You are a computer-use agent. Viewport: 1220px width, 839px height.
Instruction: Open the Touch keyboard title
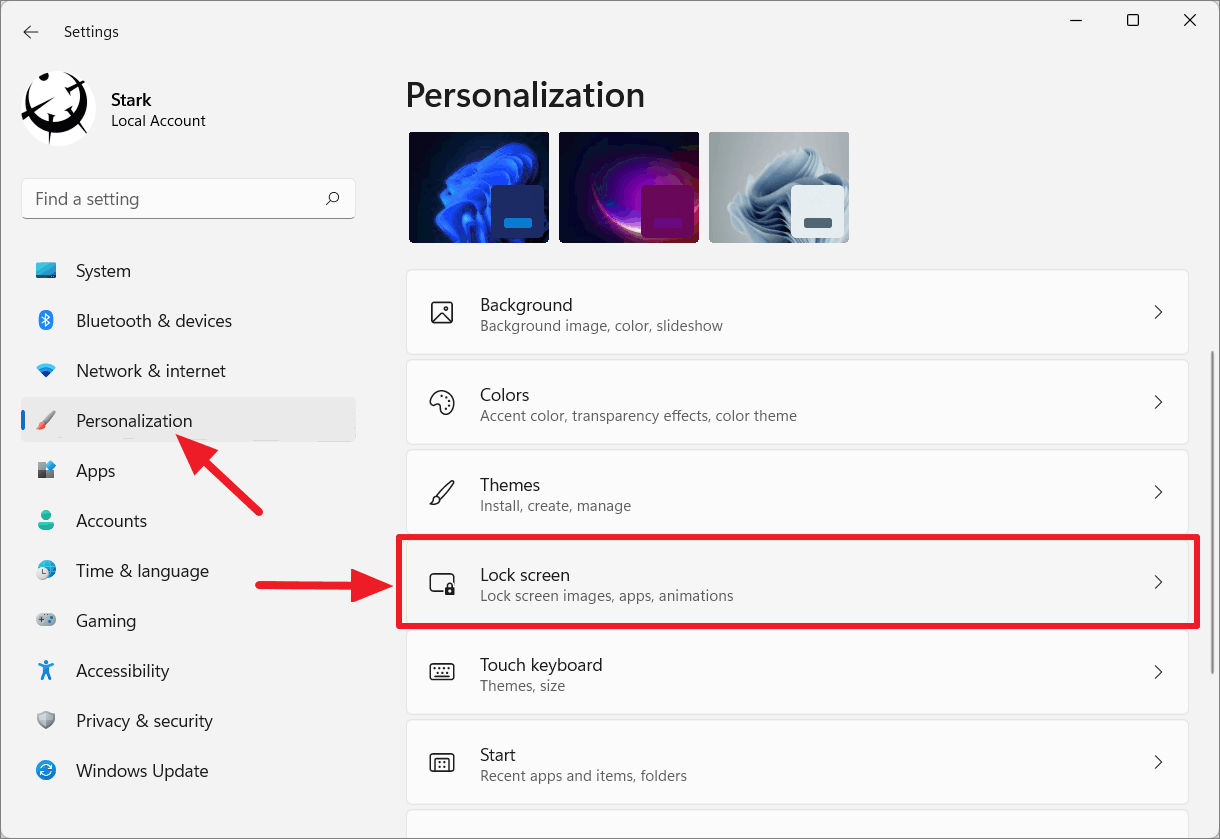point(541,665)
